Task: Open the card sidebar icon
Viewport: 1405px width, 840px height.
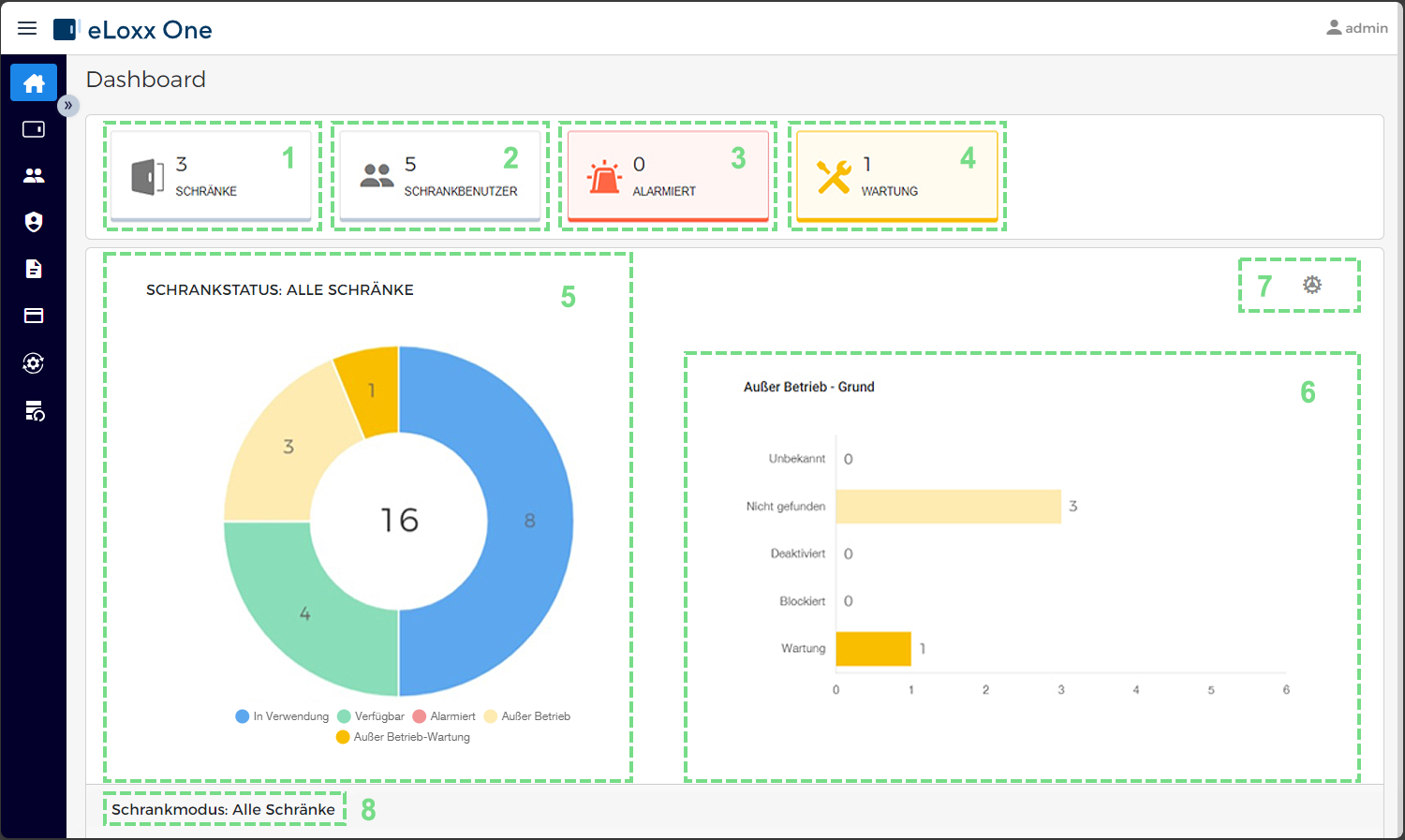Action: [34, 316]
